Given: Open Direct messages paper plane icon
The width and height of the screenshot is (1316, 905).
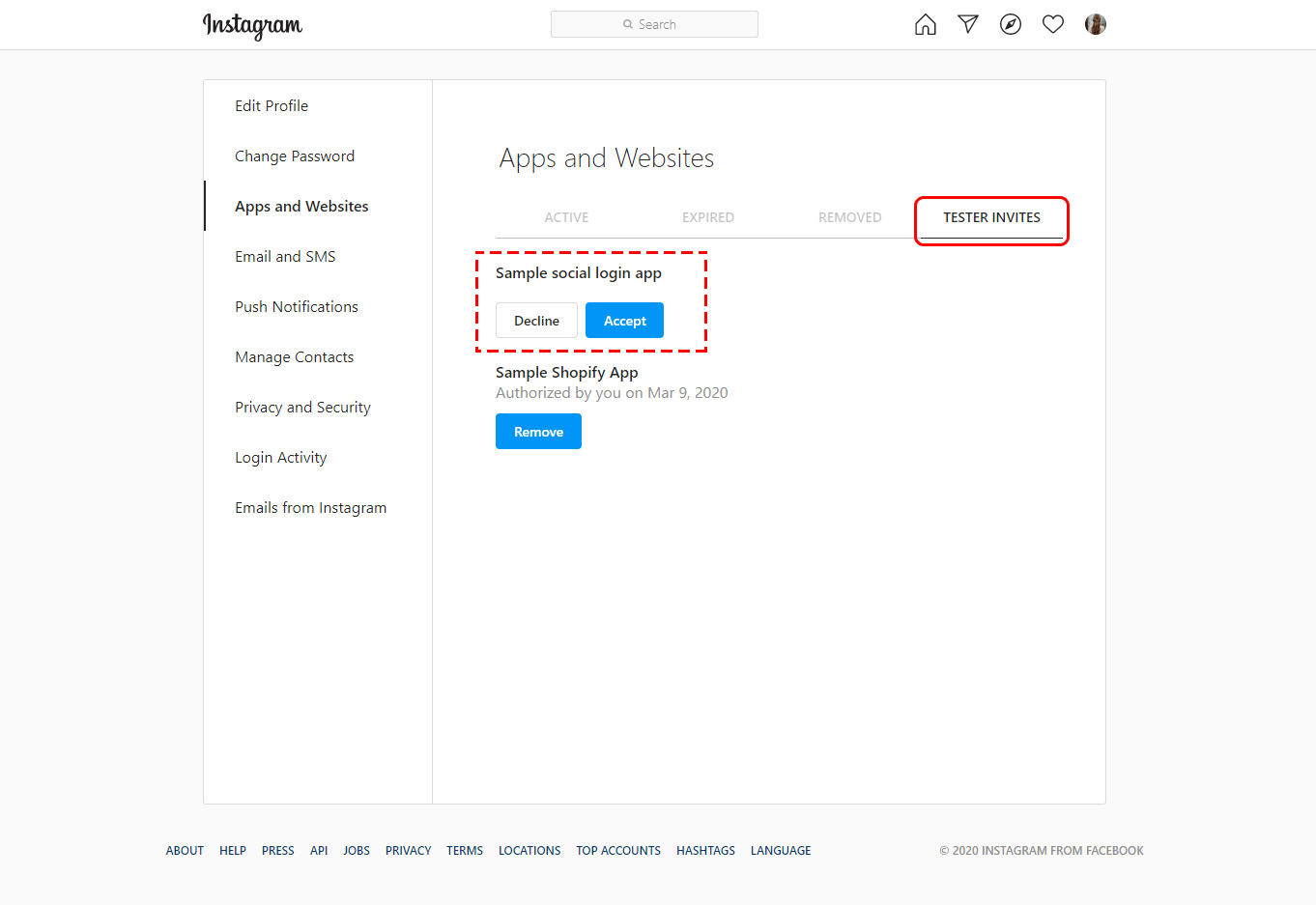Looking at the screenshot, I should coord(968,24).
